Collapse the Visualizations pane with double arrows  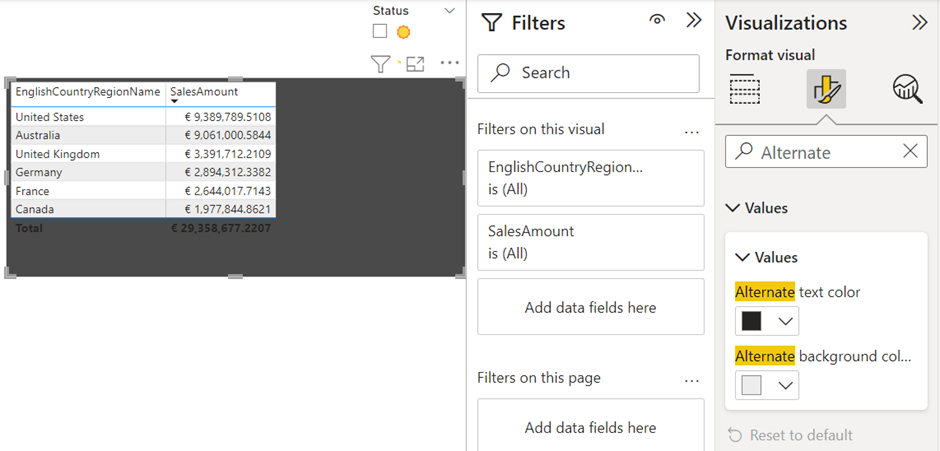(x=919, y=23)
